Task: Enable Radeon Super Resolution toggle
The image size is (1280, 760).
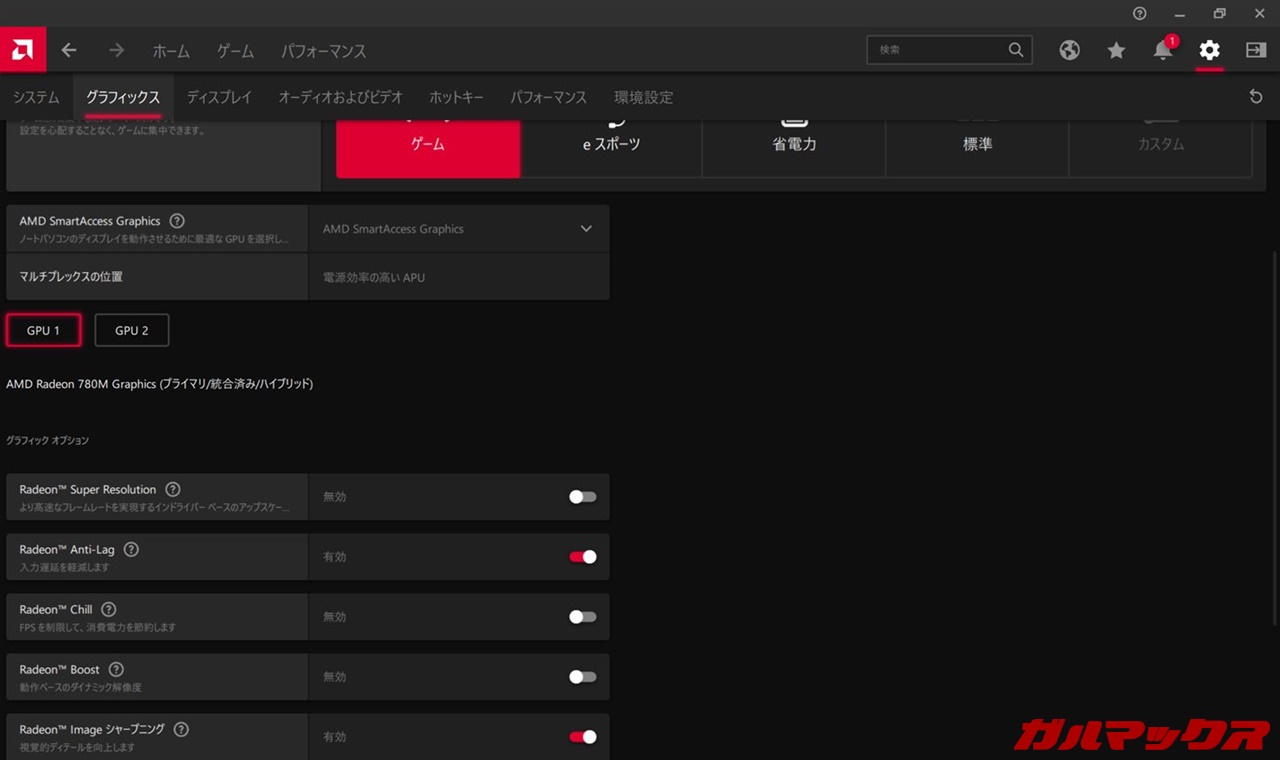Action: (582, 497)
